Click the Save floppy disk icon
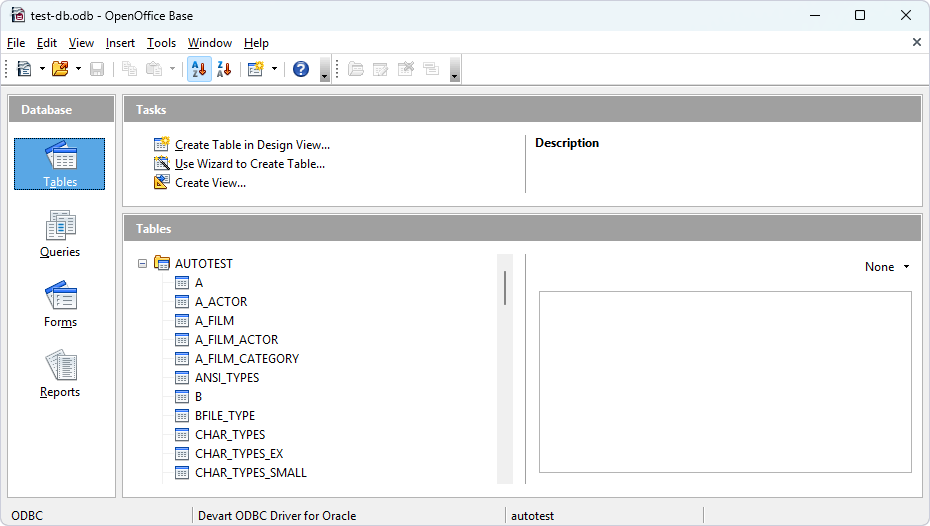Viewport: 930px width, 526px height. pos(97,69)
